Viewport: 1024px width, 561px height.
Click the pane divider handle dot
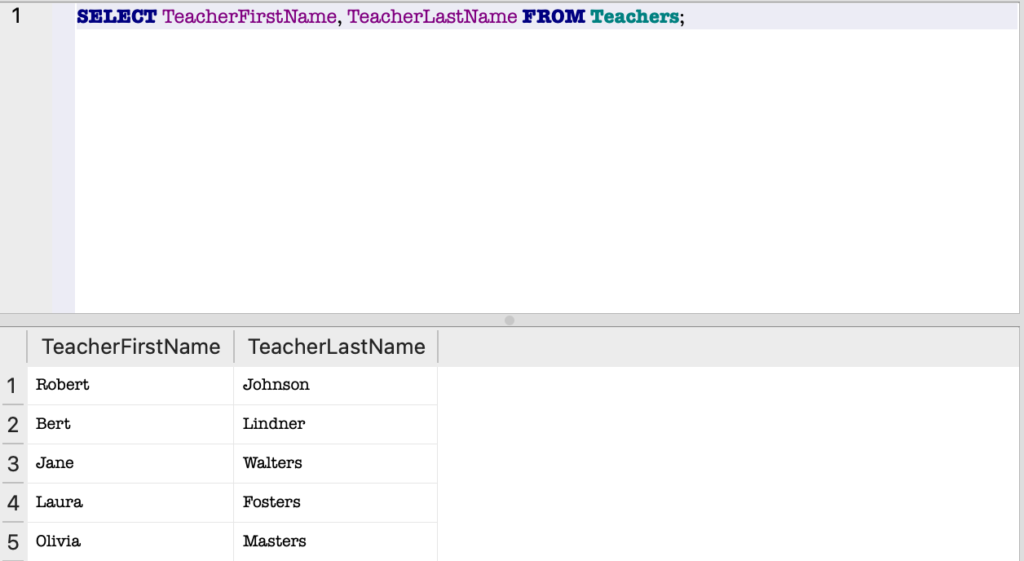point(510,321)
